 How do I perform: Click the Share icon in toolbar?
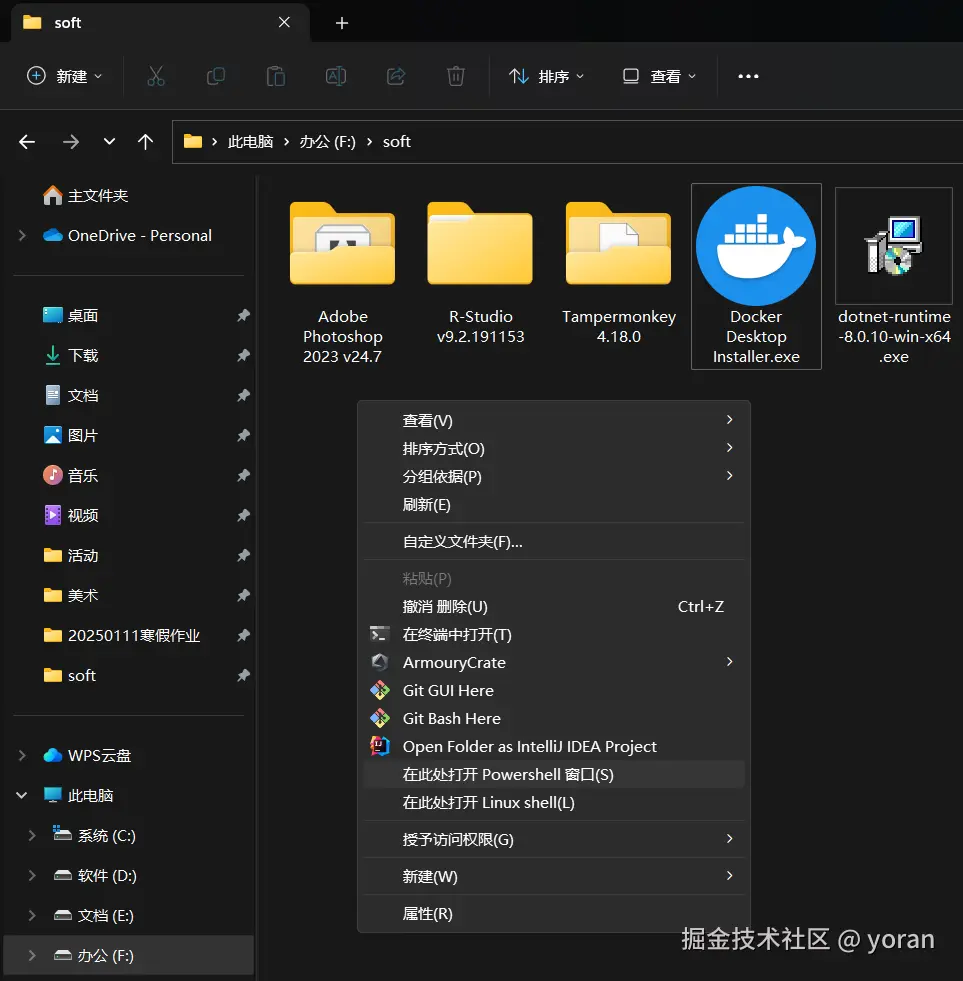click(396, 76)
